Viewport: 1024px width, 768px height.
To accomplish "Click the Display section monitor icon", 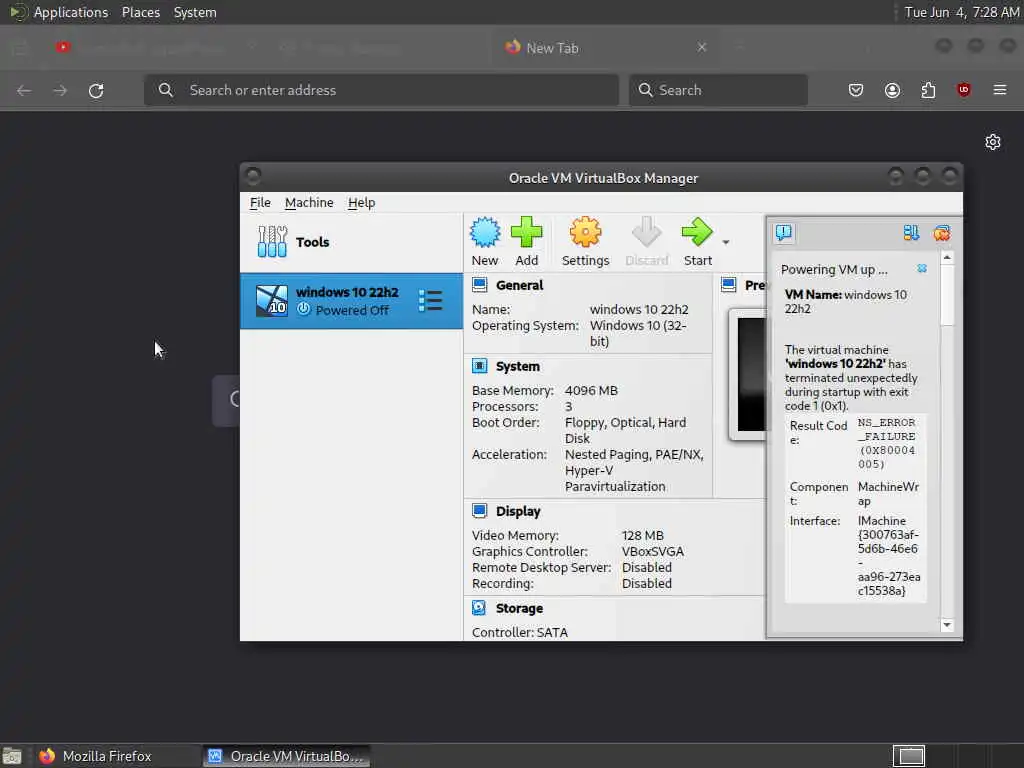I will pyautogui.click(x=479, y=511).
